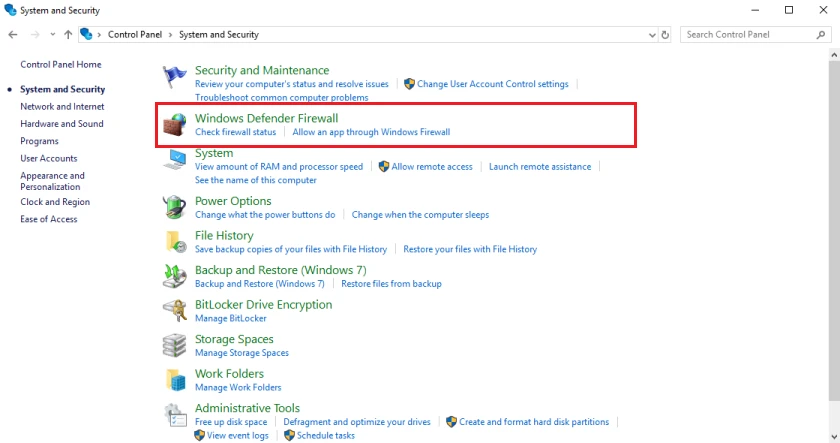Open the Programs category
Image resolution: width=840 pixels, height=443 pixels.
point(39,141)
